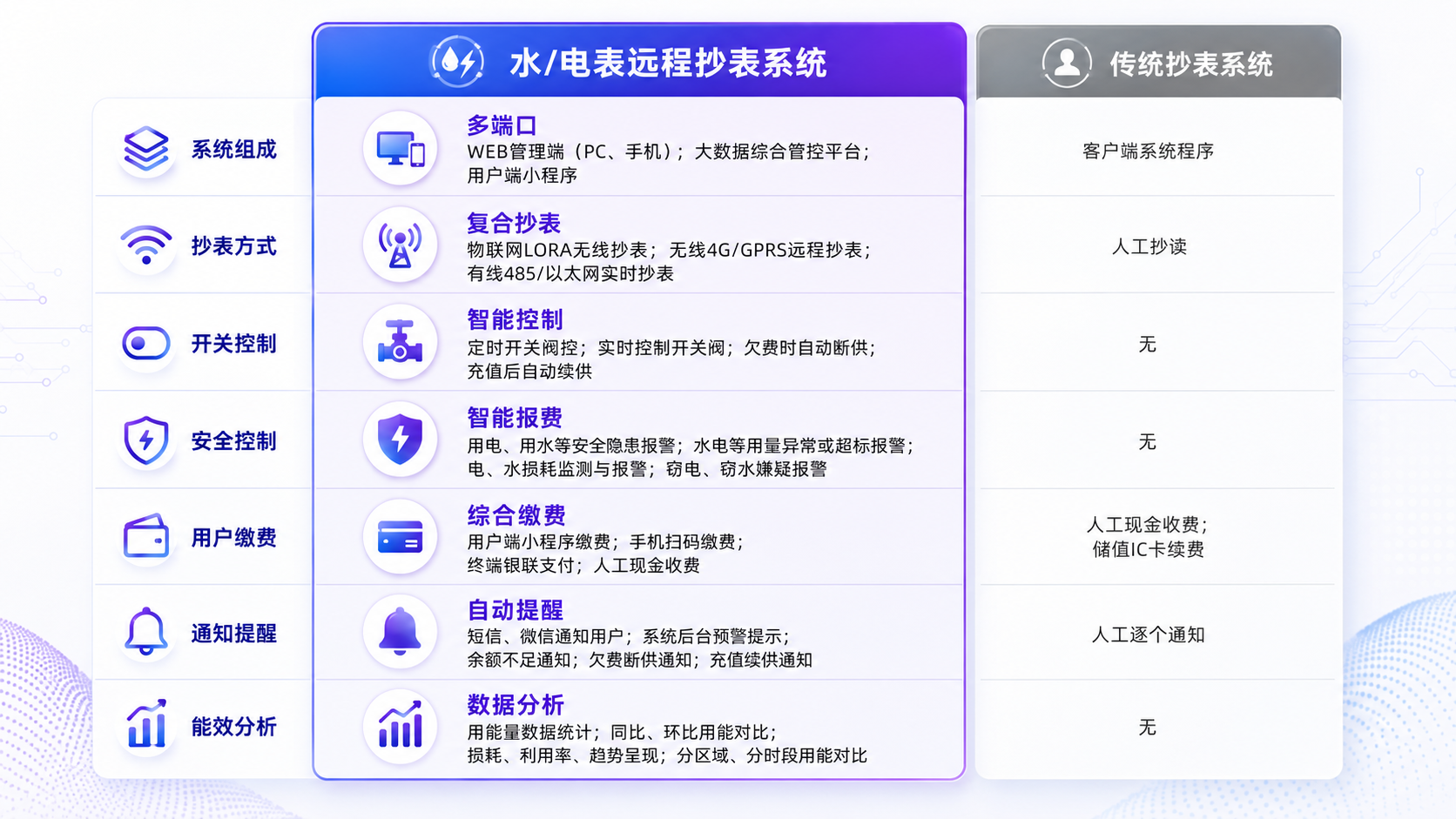Click the 智能报费 heading
Screen dimensions: 1456x819
515,419
